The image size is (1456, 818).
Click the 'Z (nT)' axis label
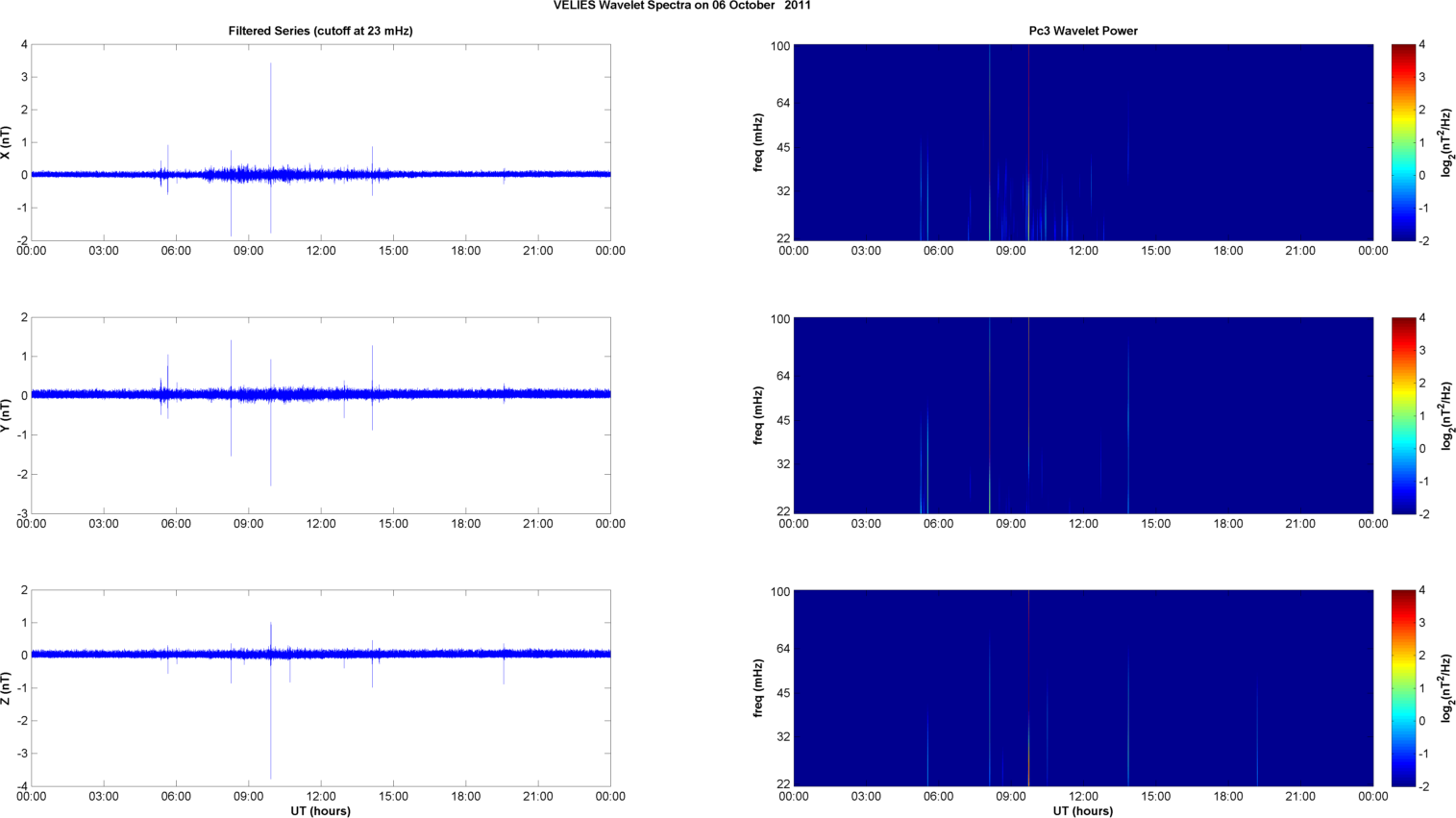tap(6, 688)
